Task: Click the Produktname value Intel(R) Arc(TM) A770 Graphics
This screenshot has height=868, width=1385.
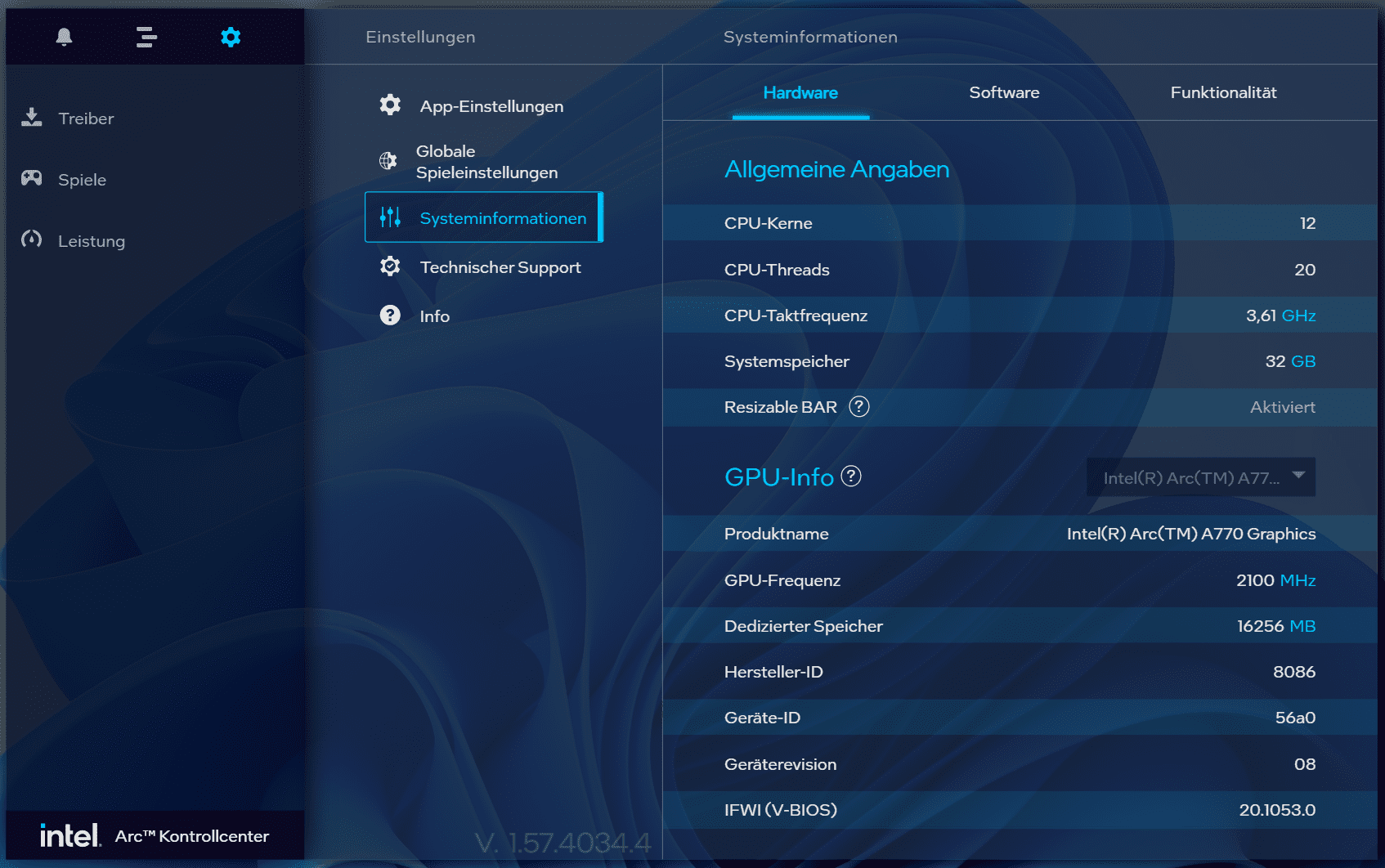Action: (x=1190, y=534)
